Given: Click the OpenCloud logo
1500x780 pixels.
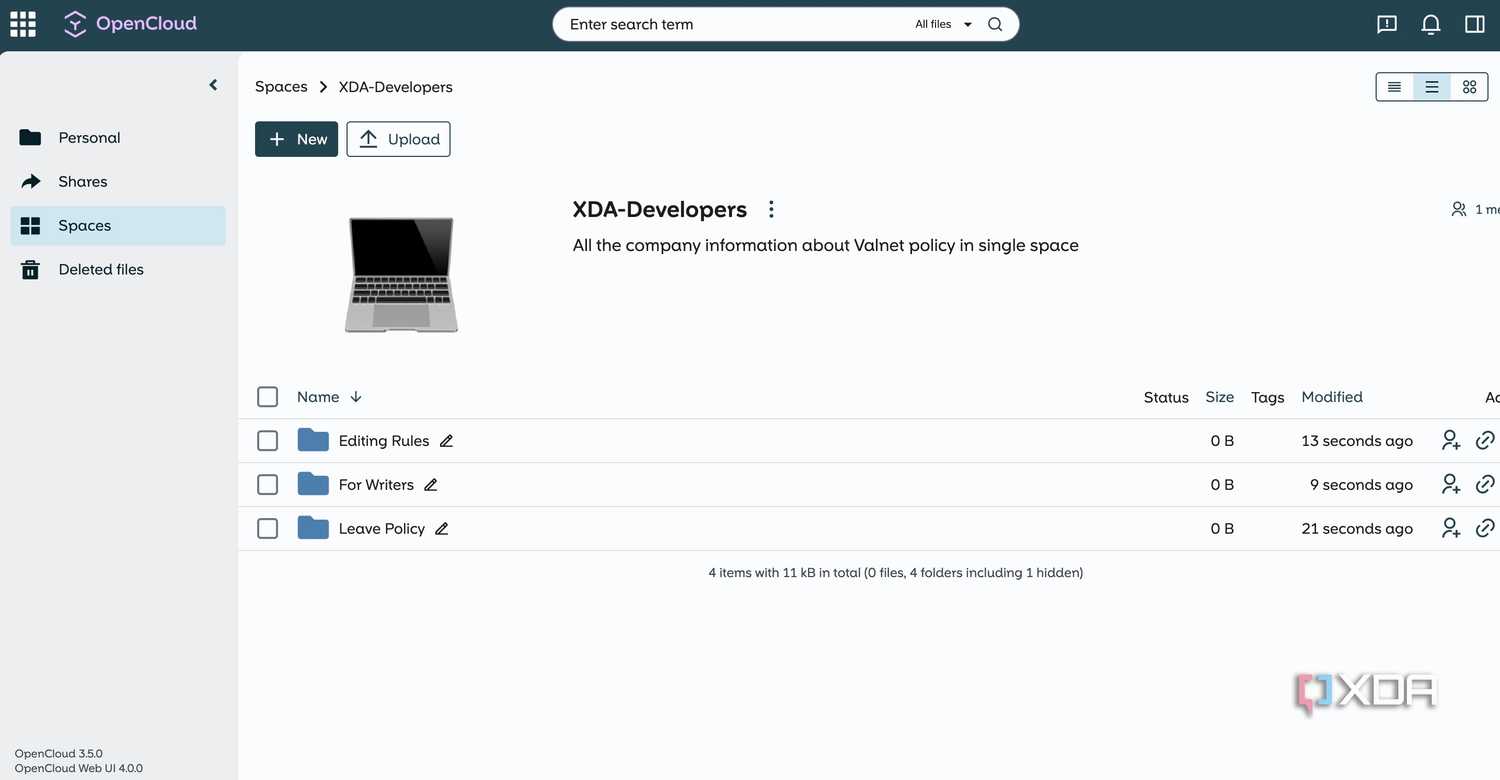Looking at the screenshot, I should pos(130,24).
